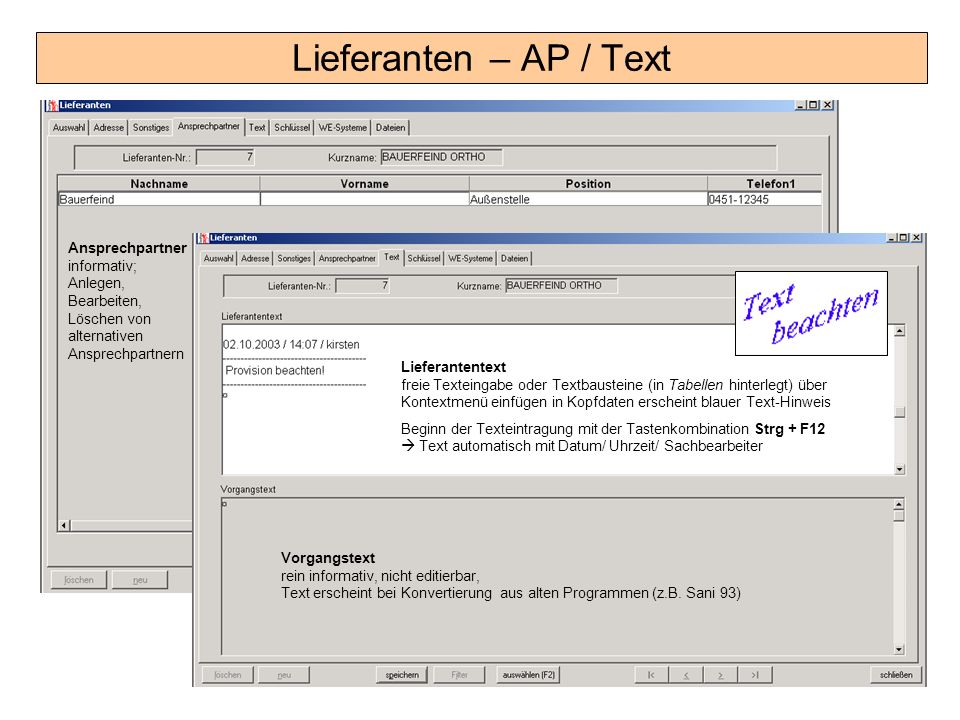Open the Auswahl tab in the back Lieferanten window

[69, 127]
